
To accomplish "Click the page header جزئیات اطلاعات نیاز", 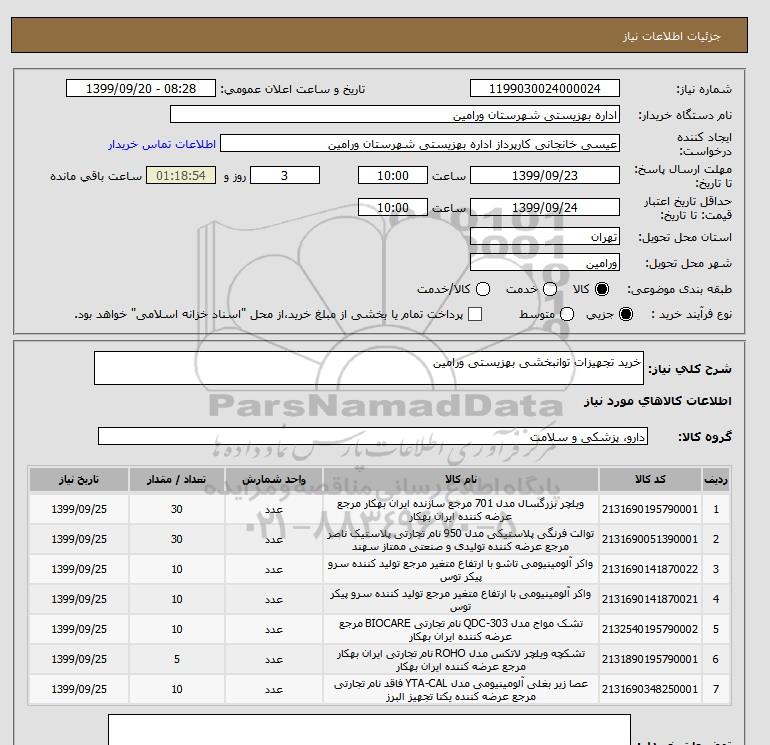I will tap(671, 36).
